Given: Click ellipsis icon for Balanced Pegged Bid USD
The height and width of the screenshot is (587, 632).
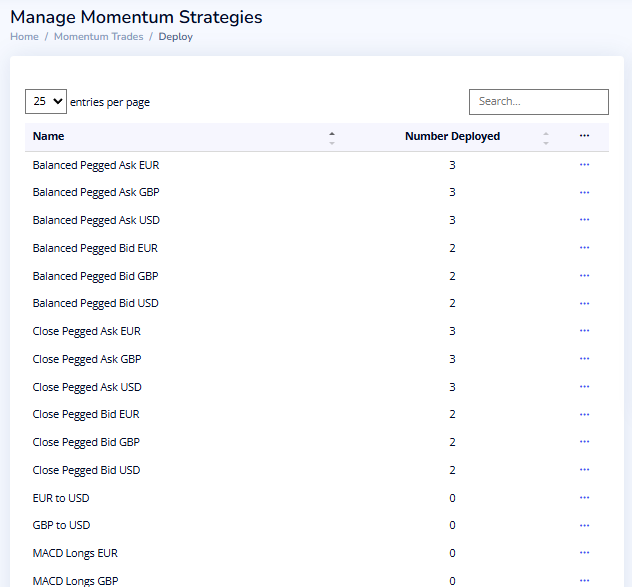Looking at the screenshot, I should [x=584, y=303].
